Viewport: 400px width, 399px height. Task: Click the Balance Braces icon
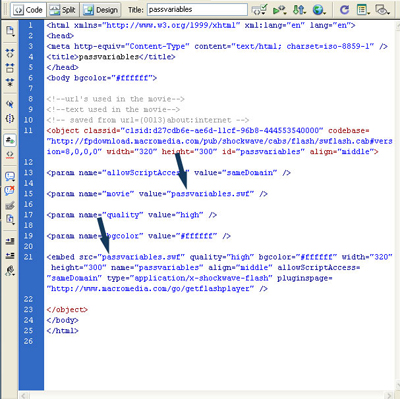click(x=10, y=118)
